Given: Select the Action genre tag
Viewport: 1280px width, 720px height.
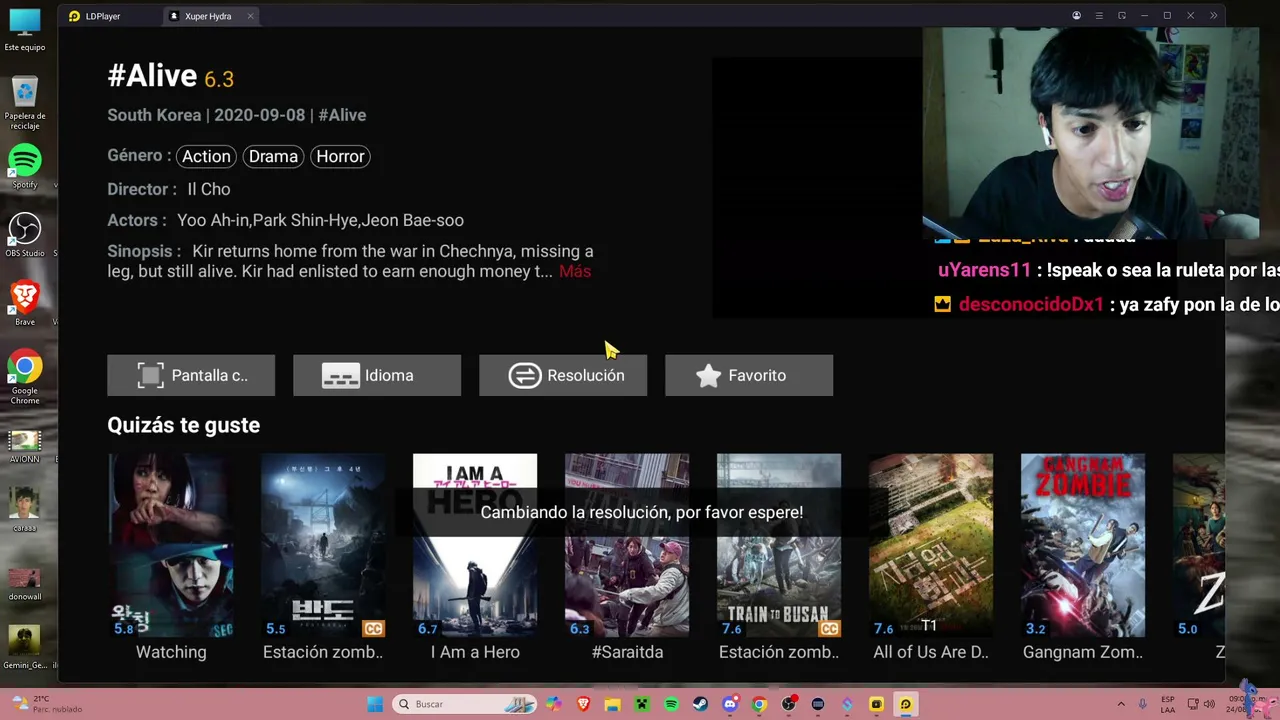Looking at the screenshot, I should pos(206,156).
